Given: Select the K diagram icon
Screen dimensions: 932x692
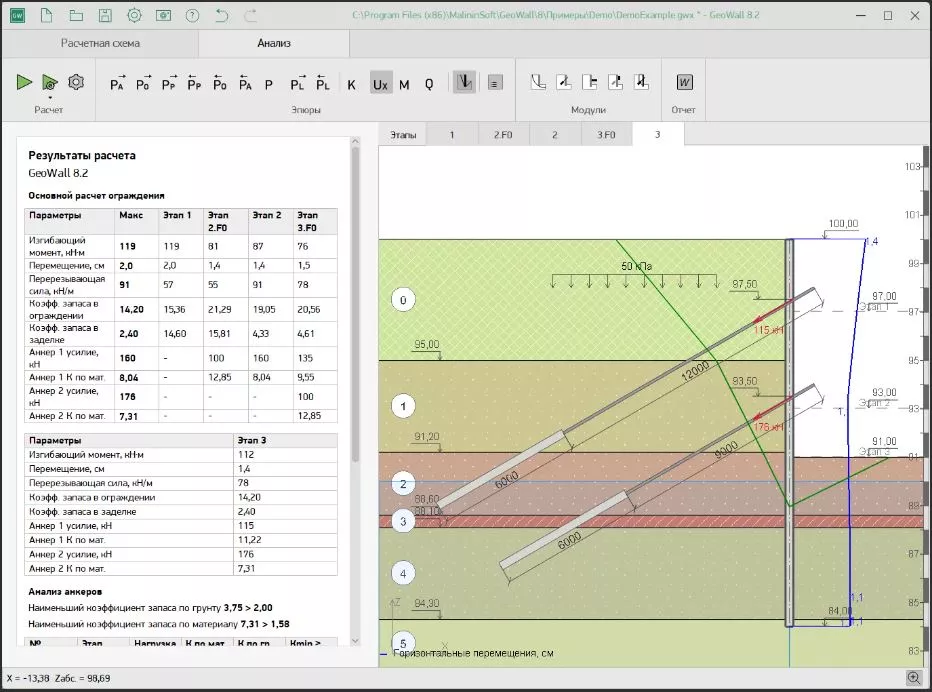Looking at the screenshot, I should [x=351, y=85].
